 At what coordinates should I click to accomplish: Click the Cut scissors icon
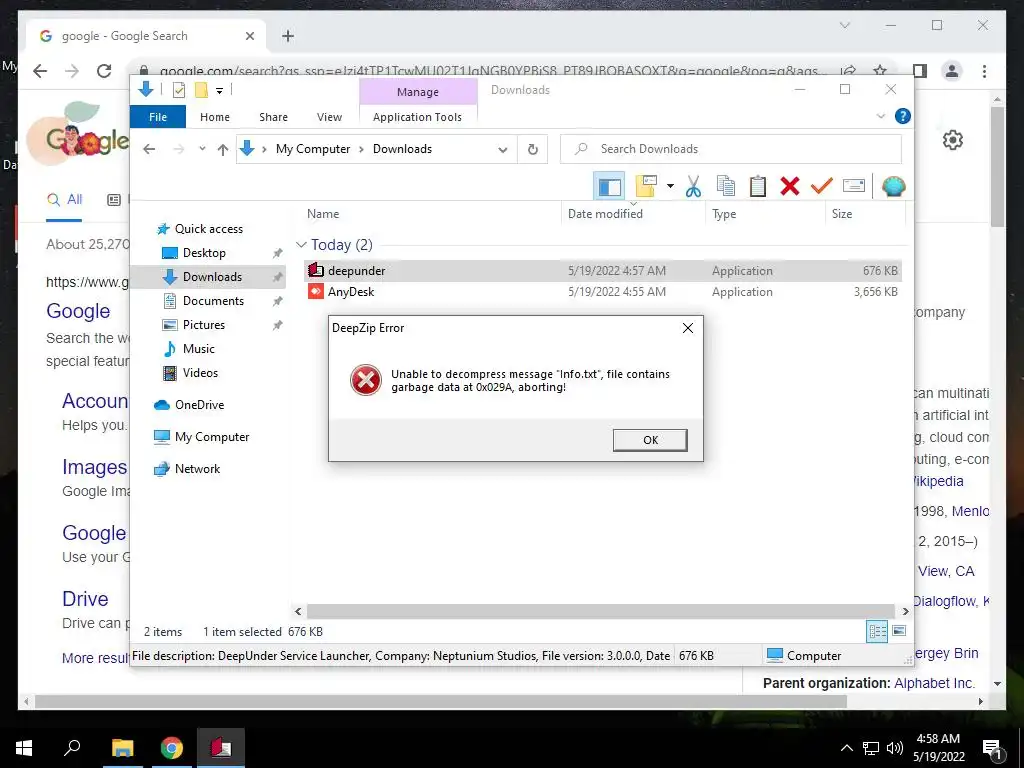click(693, 186)
